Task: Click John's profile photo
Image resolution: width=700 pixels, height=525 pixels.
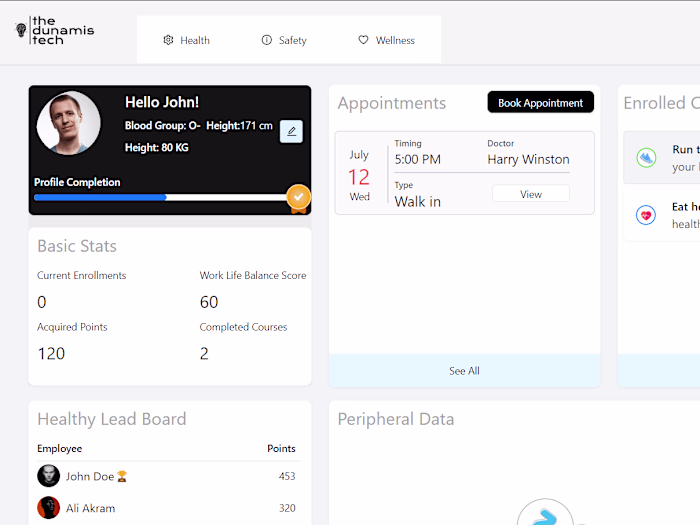Action: pos(68,123)
